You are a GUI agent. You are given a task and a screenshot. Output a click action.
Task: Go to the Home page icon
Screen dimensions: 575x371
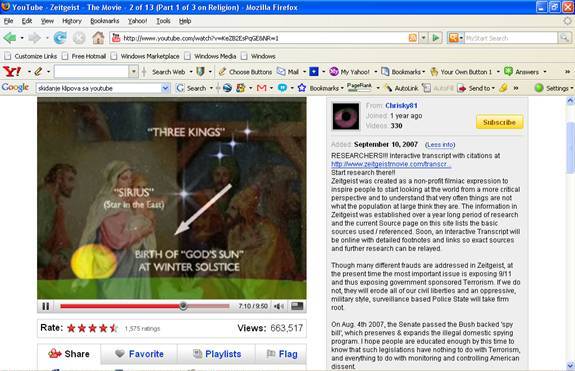[98, 38]
